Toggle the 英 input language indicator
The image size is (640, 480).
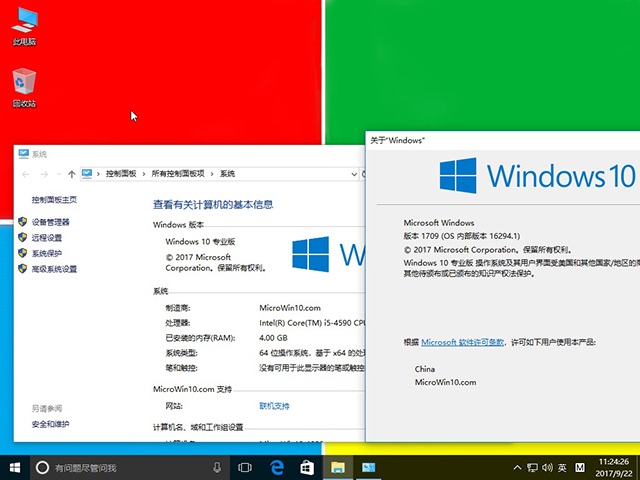tap(562, 468)
